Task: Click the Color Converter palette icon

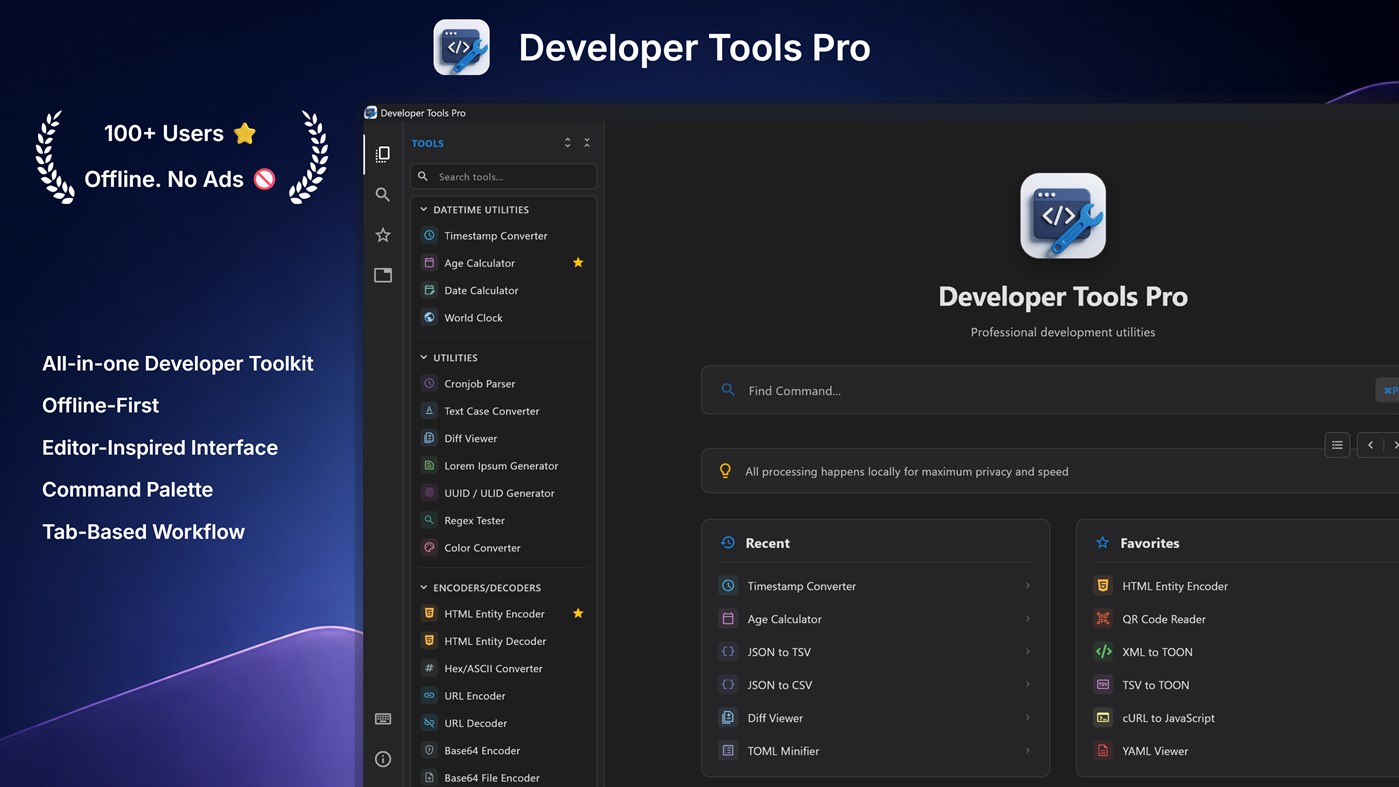Action: coord(429,547)
